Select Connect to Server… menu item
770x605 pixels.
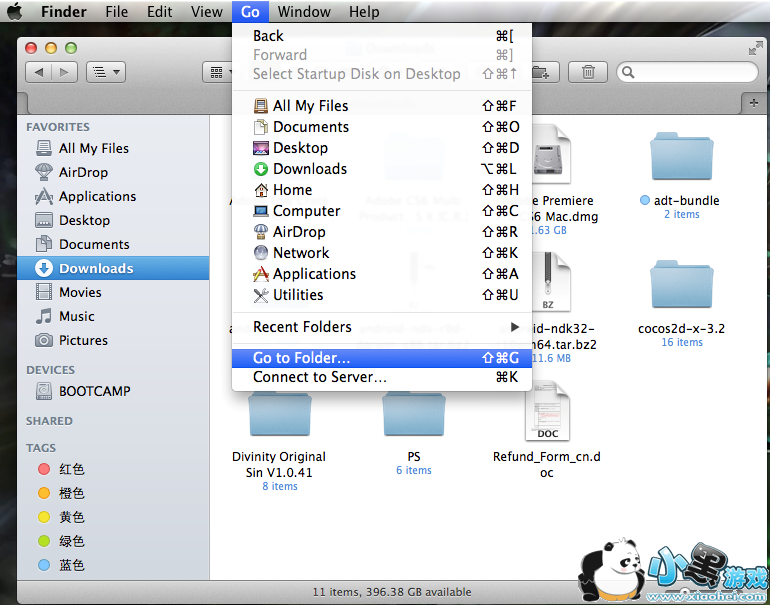pos(382,377)
